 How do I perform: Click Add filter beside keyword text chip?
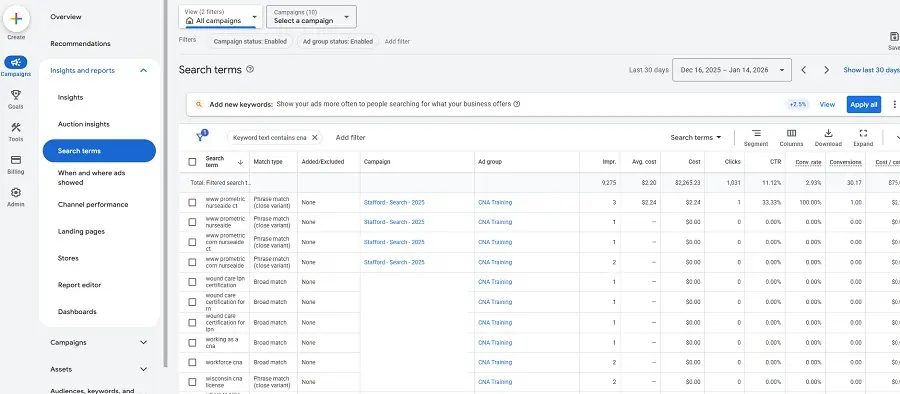click(351, 137)
